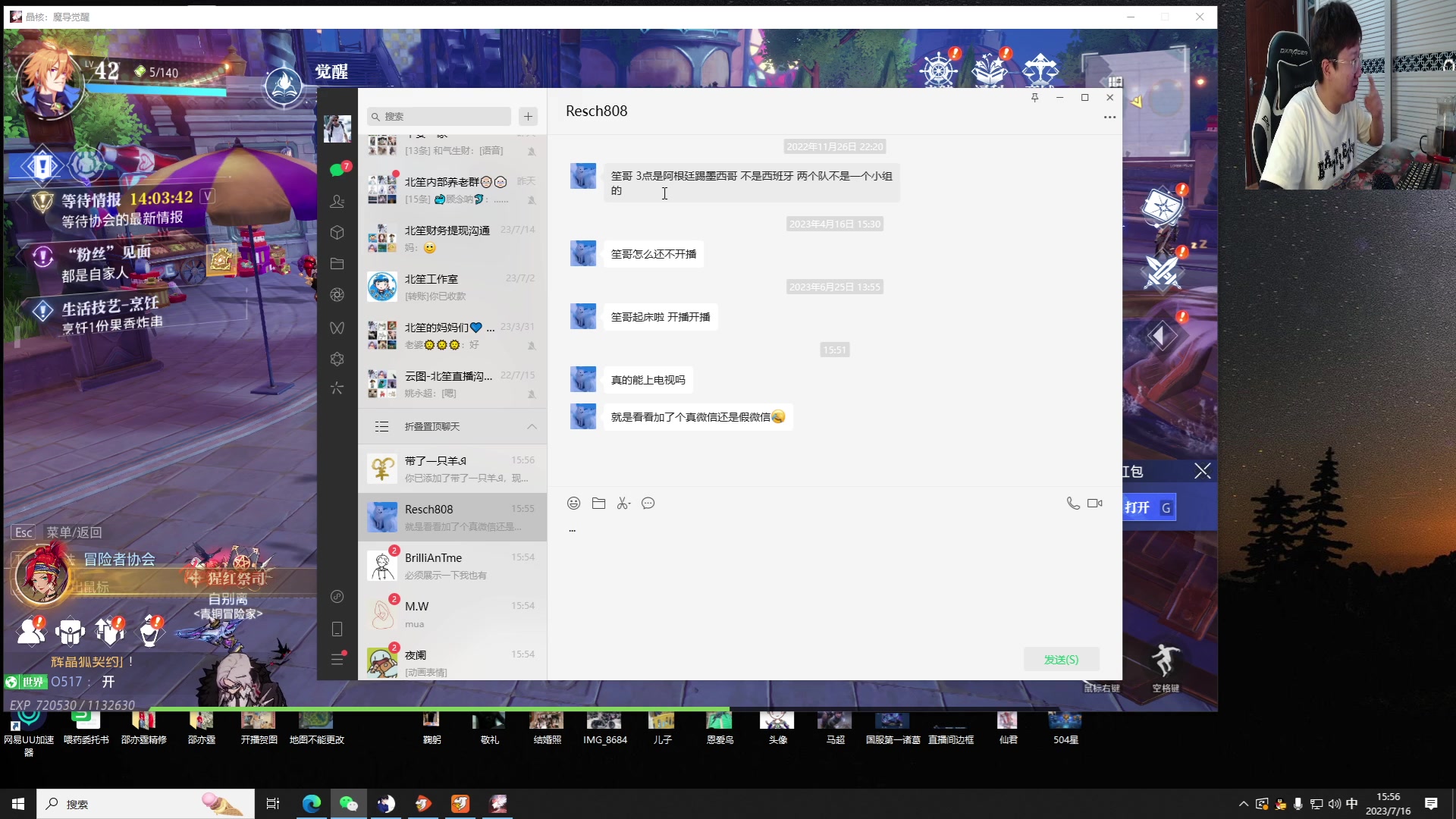This screenshot has height=819, width=1456.
Task: Open the crossed swords icon in game
Action: (x=1163, y=272)
